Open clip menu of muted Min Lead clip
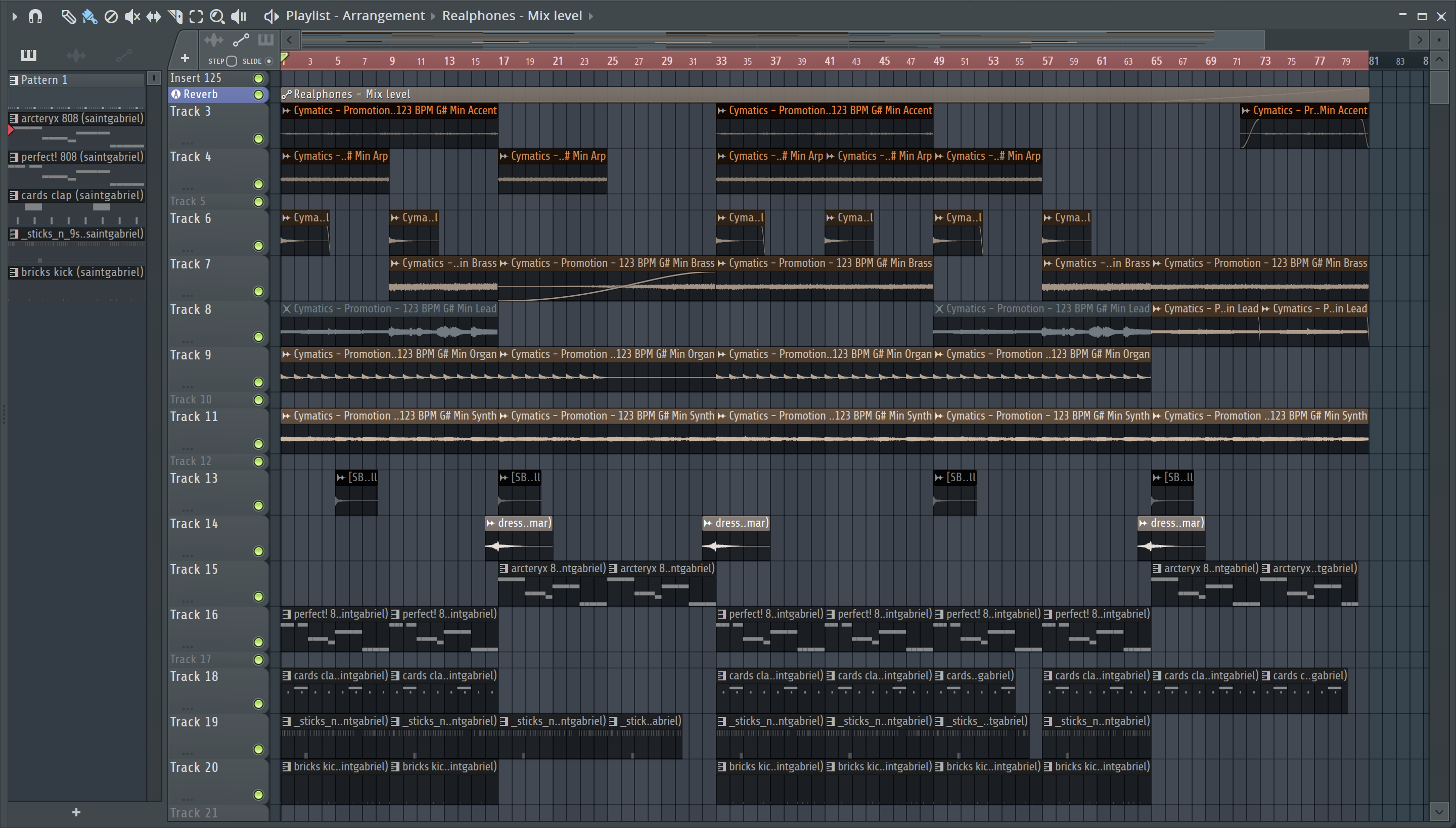Screen dimensions: 1456x828 [x=287, y=309]
